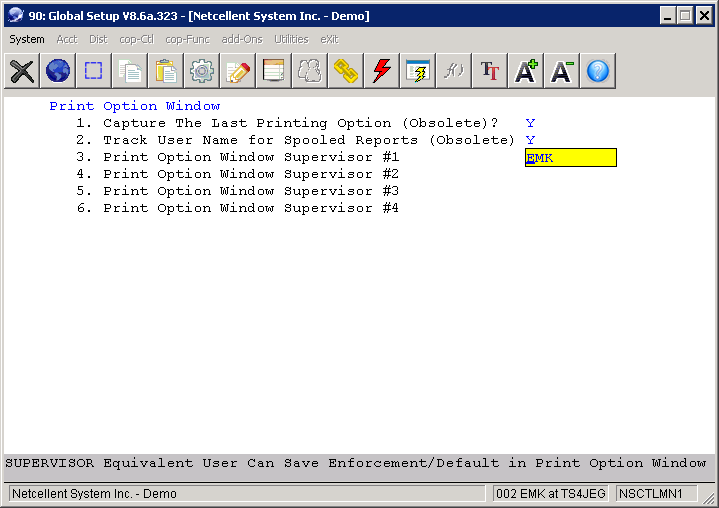The height and width of the screenshot is (508, 719).
Task: Click the Supervisor #1 input field
Action: 570,158
